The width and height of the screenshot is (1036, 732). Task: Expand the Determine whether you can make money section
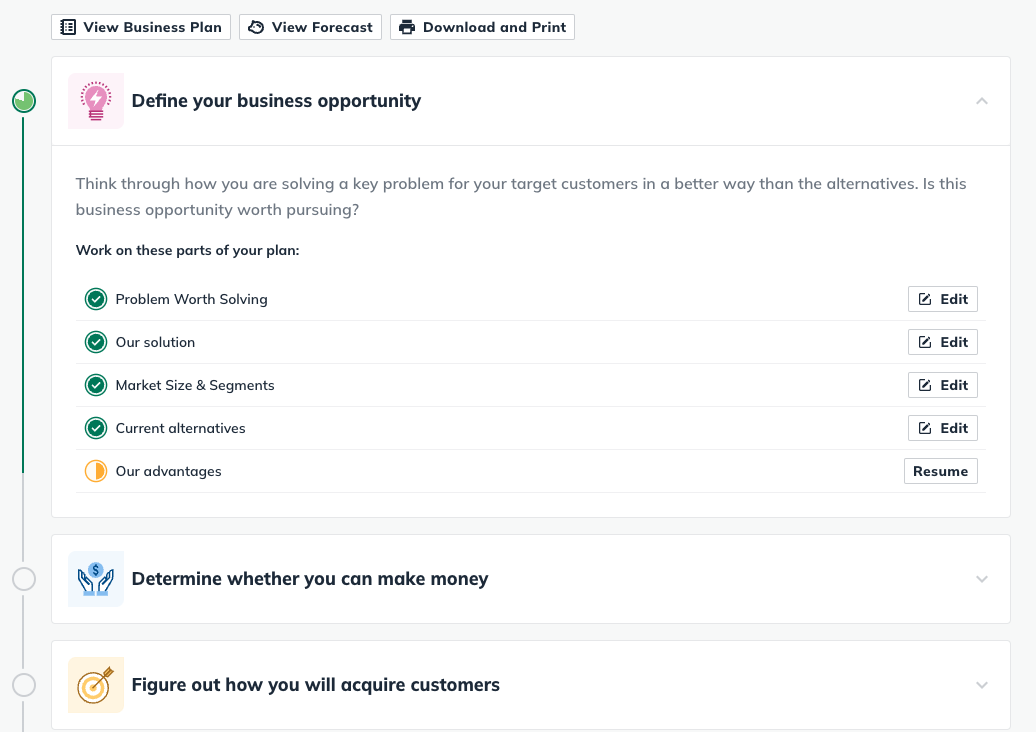point(981,579)
